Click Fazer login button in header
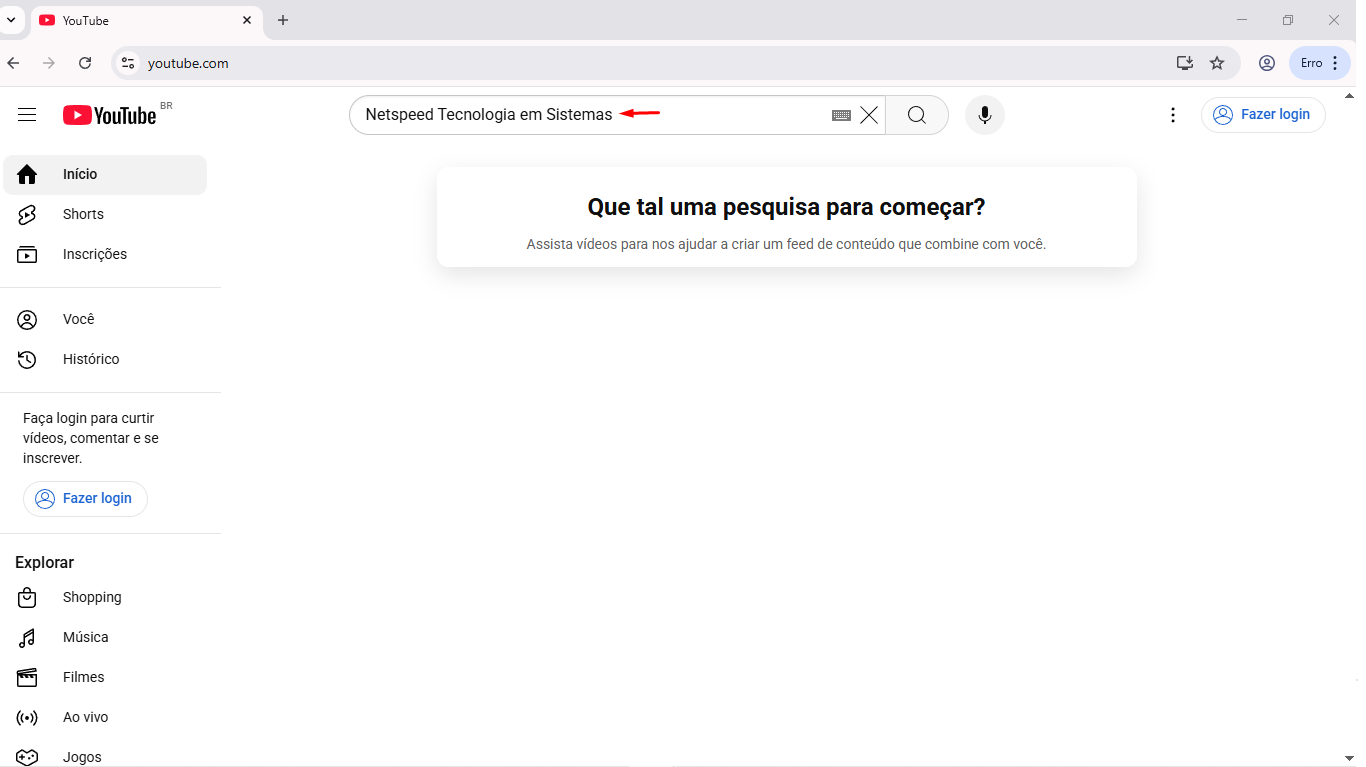This screenshot has height=767, width=1366. click(1263, 115)
